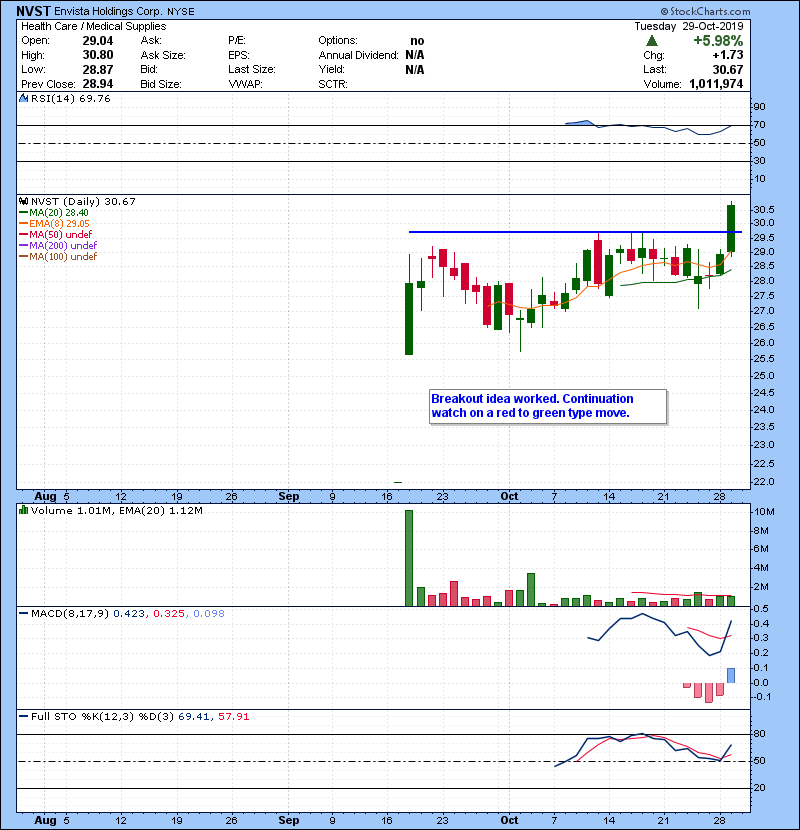Click the latest tall green breakout candle
Image resolution: width=800 pixels, height=830 pixels.
(x=731, y=228)
